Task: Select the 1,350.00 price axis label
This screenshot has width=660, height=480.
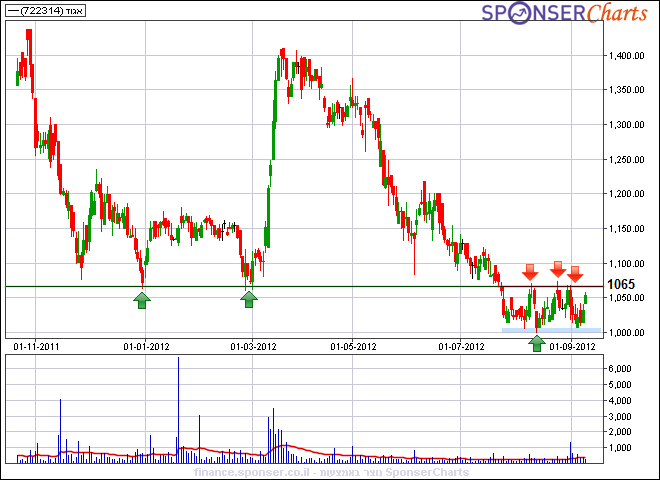Action: tap(626, 90)
